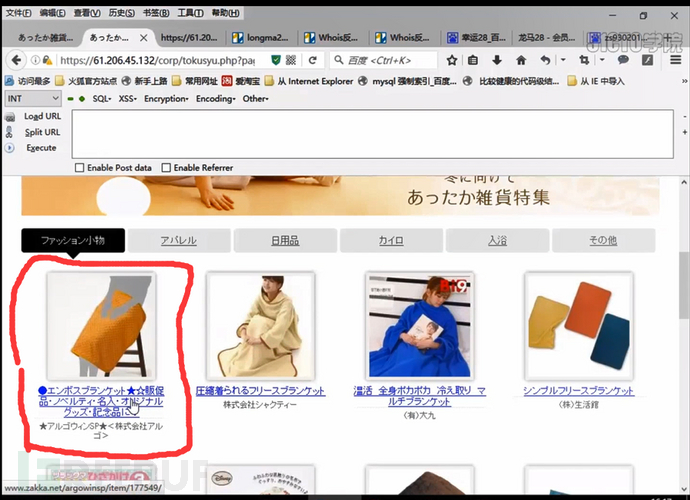The image size is (690, 500).
Task: Open the シンプルフリースブランケット link
Action: pyautogui.click(x=579, y=391)
